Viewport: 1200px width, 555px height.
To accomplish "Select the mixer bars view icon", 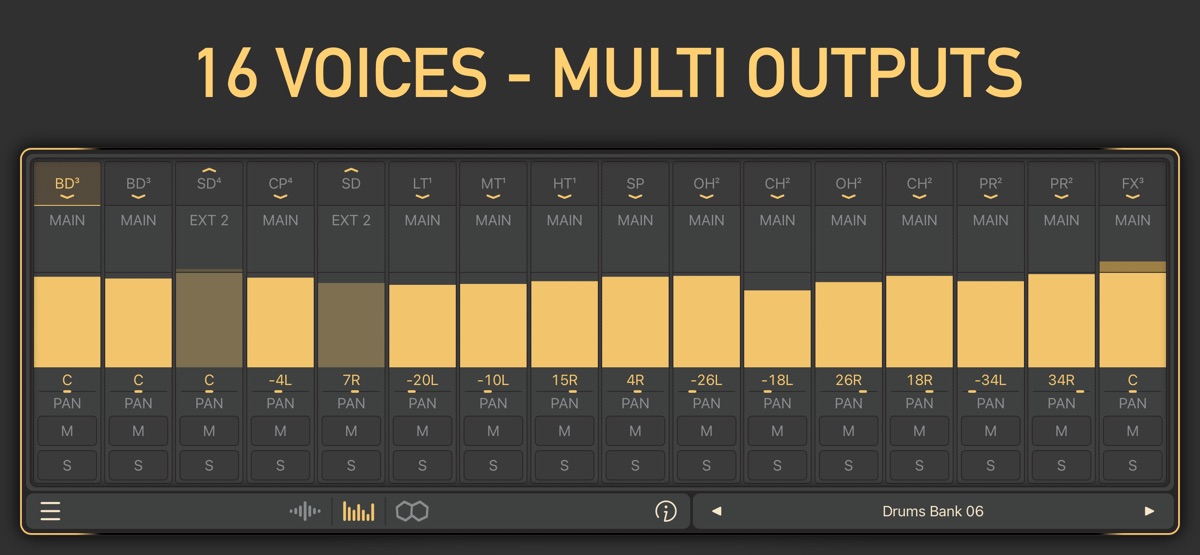I will [358, 512].
